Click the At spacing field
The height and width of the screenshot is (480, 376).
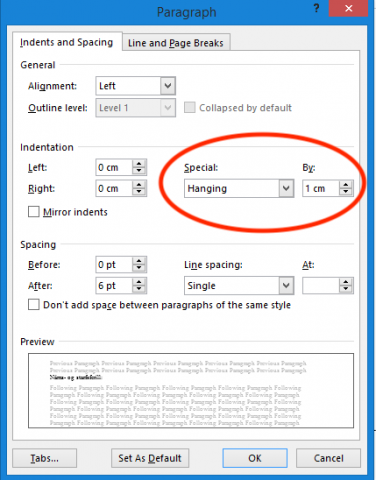pos(321,286)
